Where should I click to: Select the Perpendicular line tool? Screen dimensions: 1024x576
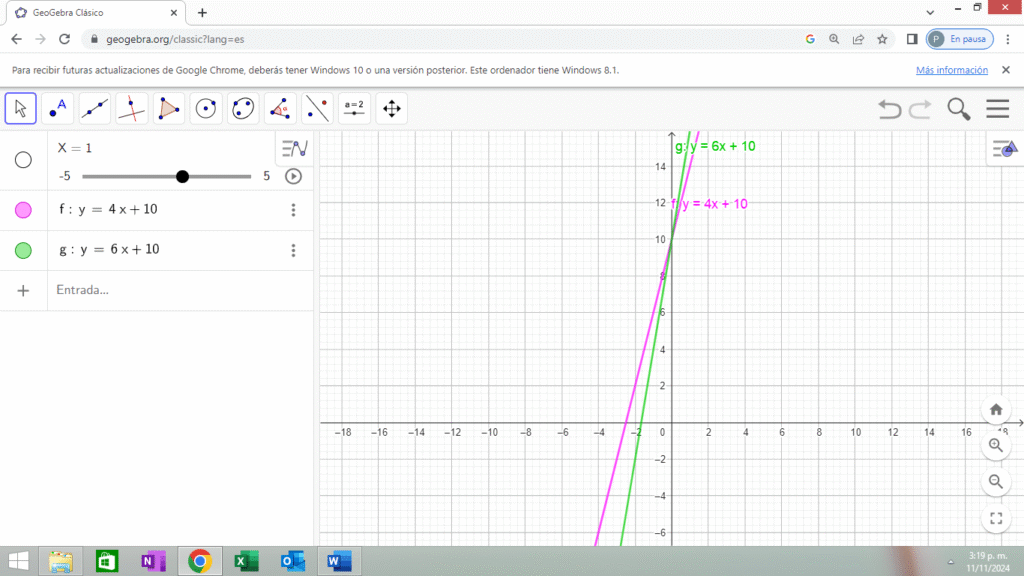(132, 108)
